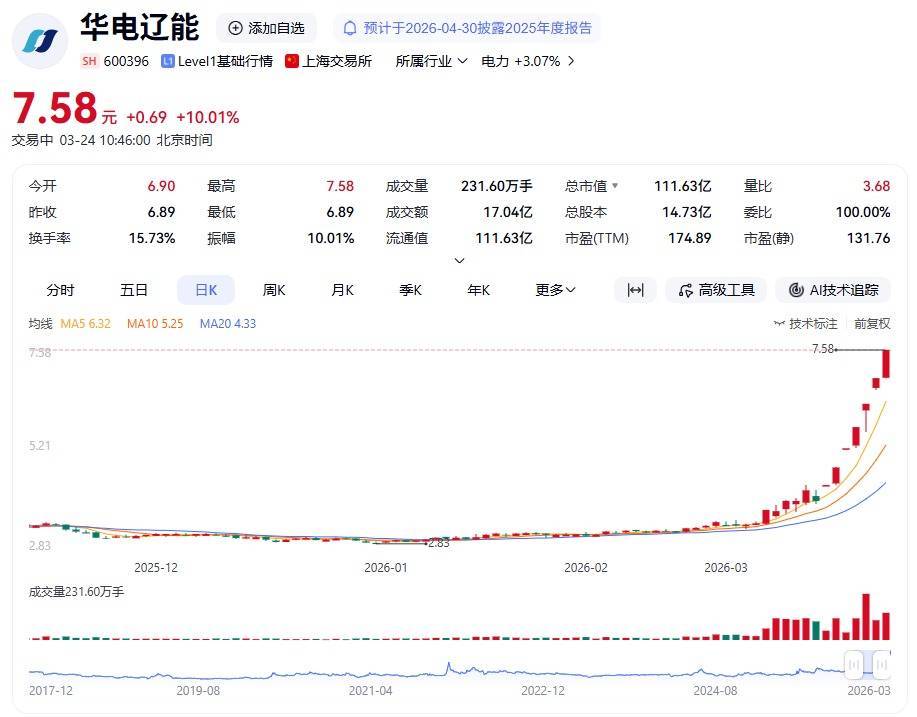Click the latest red candlestick at 7.58

[886, 364]
